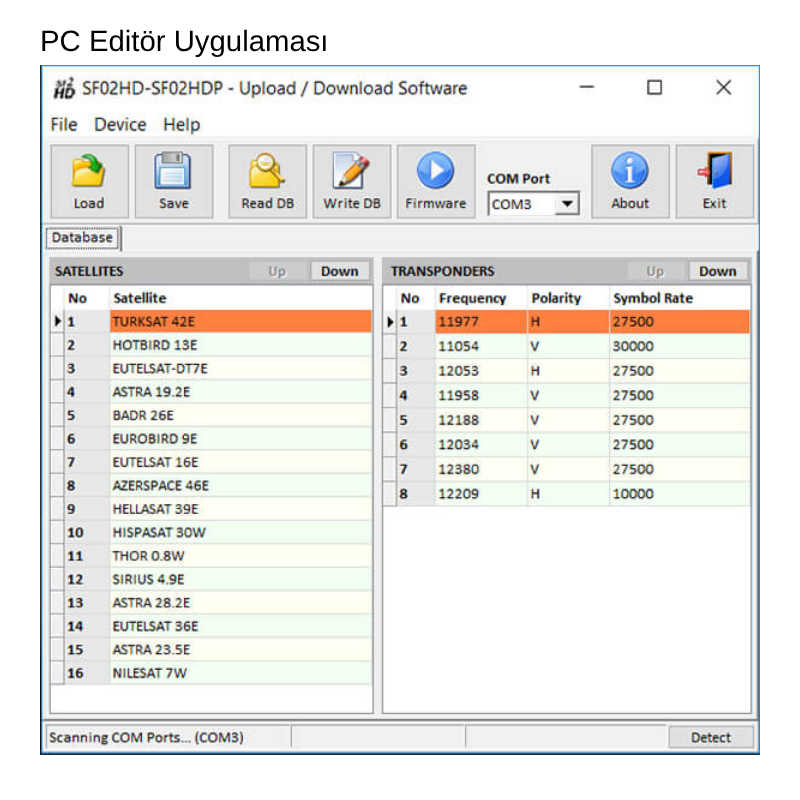Select satellite ASTRA 23.5E

(241, 650)
